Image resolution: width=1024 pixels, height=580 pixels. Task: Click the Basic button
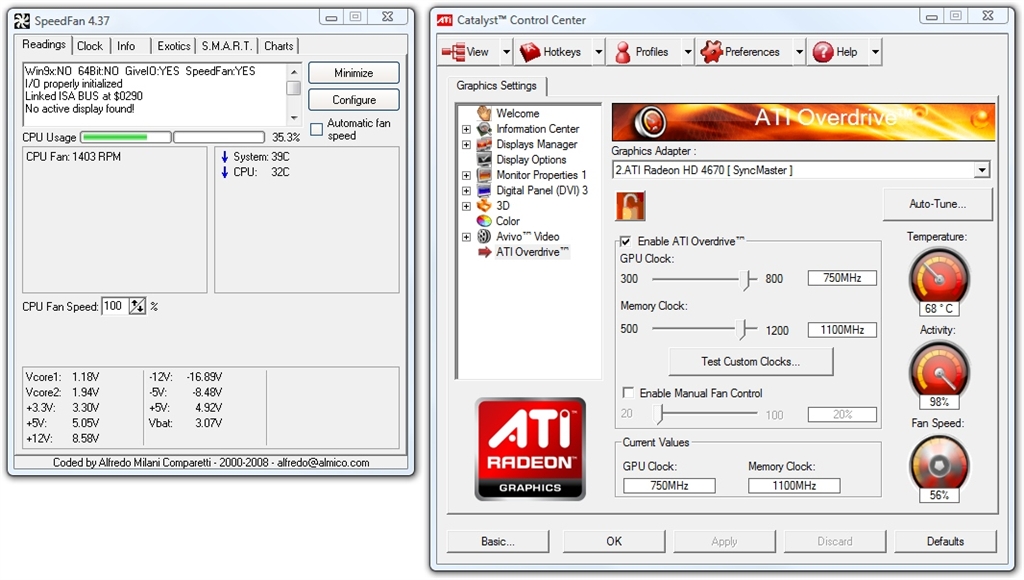click(498, 541)
